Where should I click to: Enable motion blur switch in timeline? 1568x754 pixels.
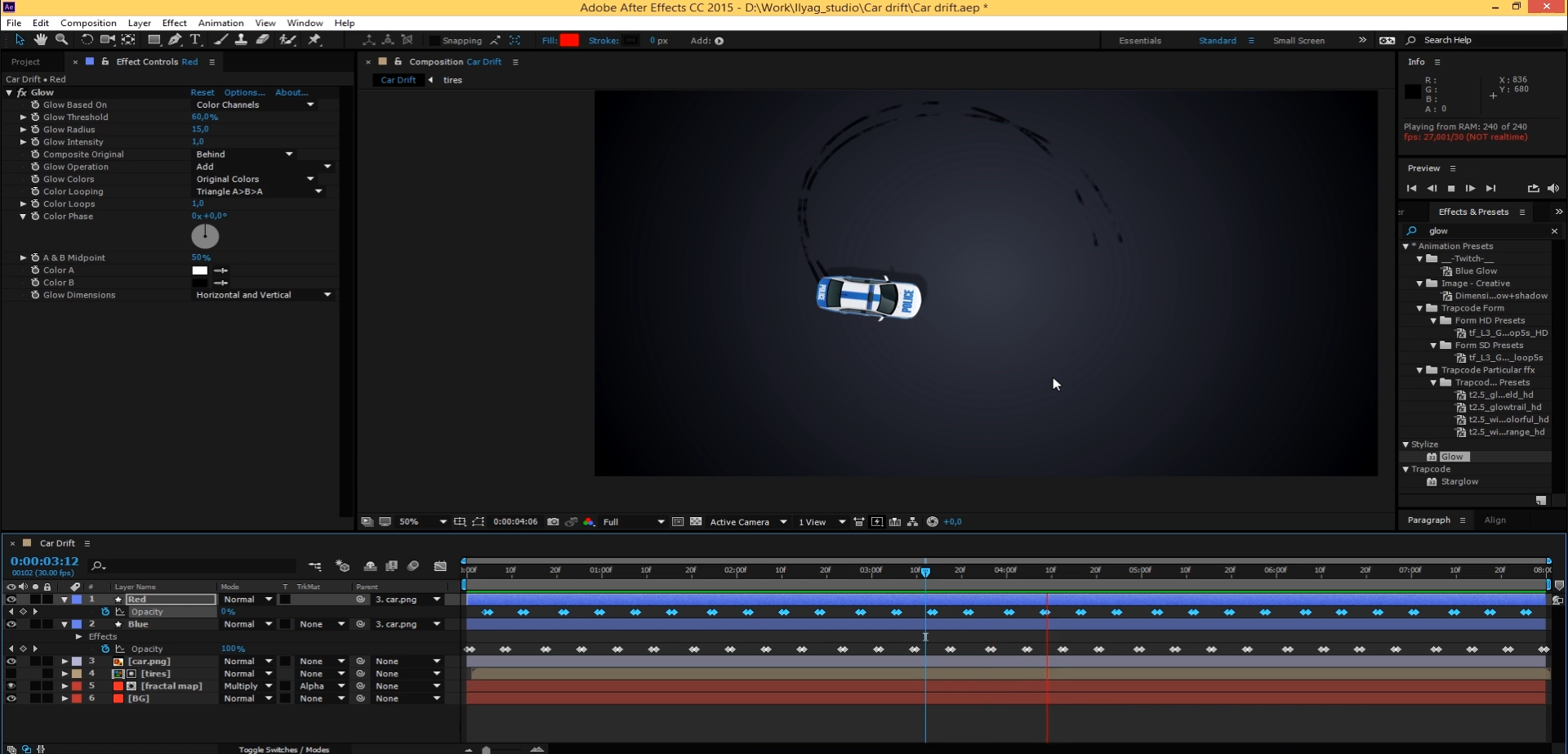click(413, 565)
